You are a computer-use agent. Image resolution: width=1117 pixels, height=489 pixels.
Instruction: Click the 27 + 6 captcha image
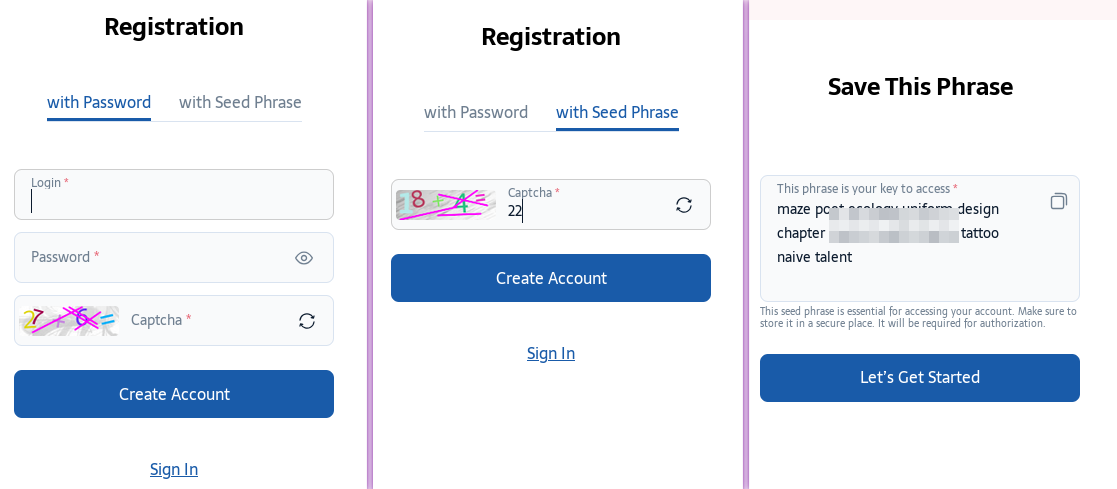tap(69, 321)
